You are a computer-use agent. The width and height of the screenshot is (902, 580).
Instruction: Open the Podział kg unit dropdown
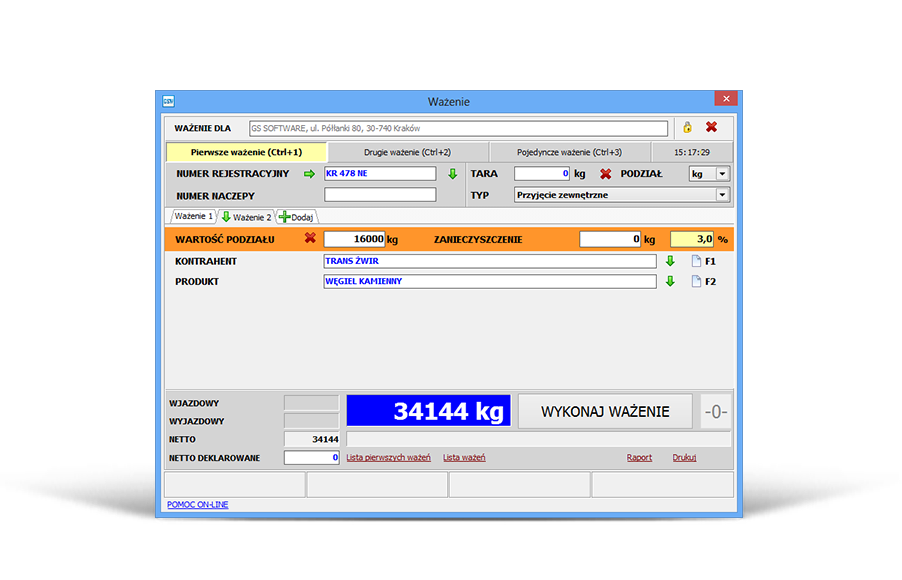coord(722,174)
